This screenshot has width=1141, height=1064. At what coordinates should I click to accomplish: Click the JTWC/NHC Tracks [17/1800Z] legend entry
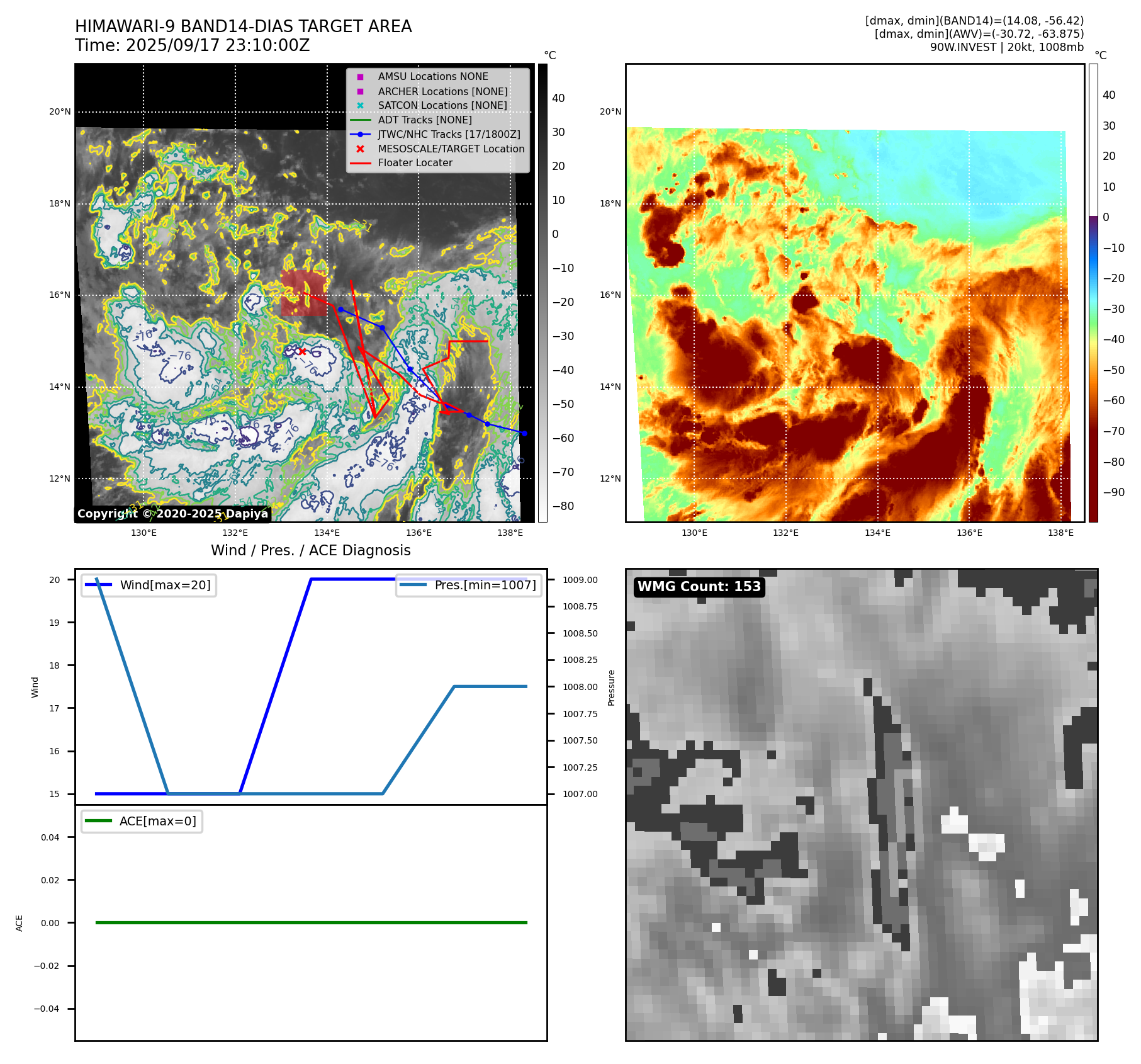coord(449,134)
